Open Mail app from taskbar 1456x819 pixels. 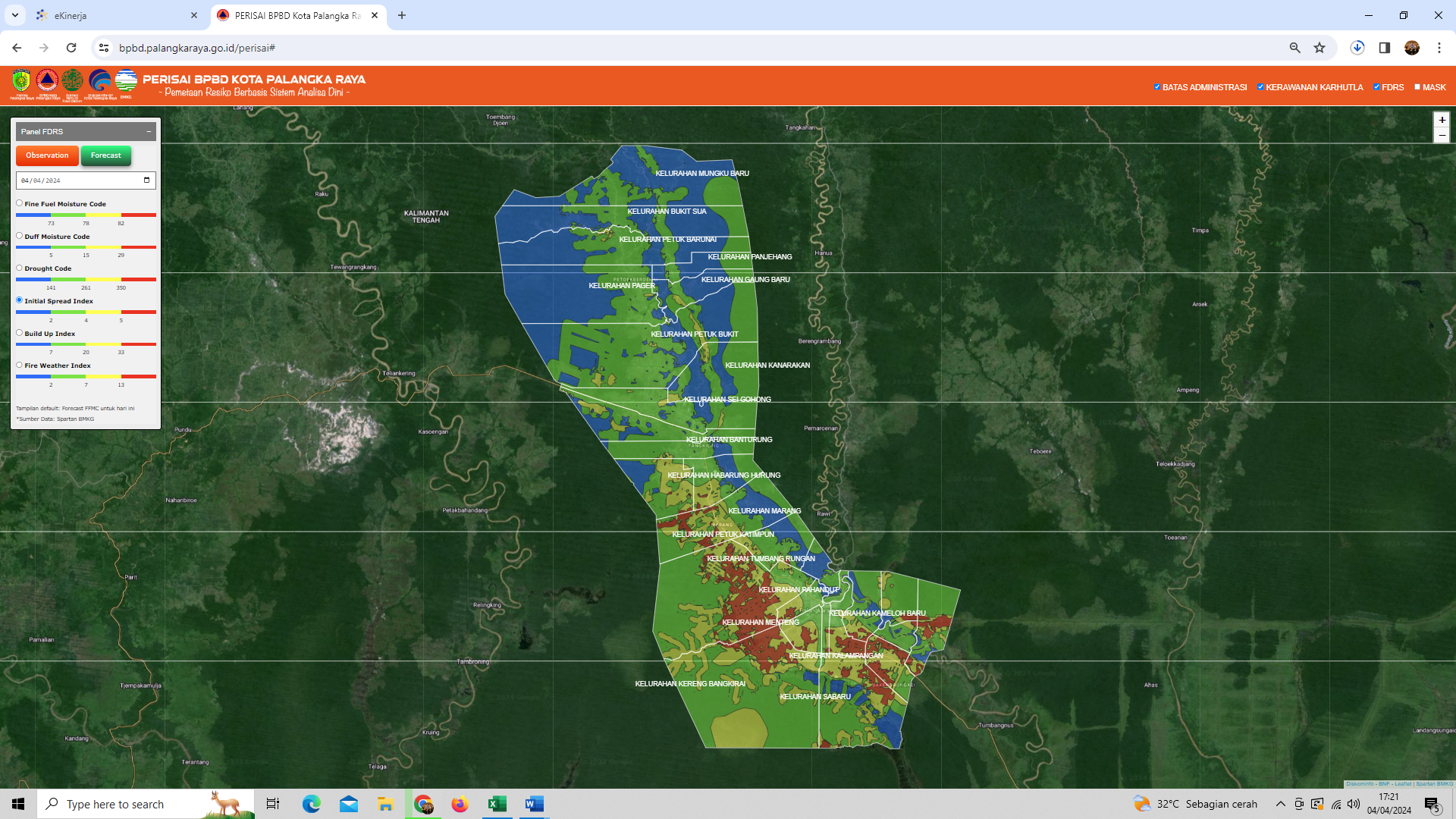(348, 804)
